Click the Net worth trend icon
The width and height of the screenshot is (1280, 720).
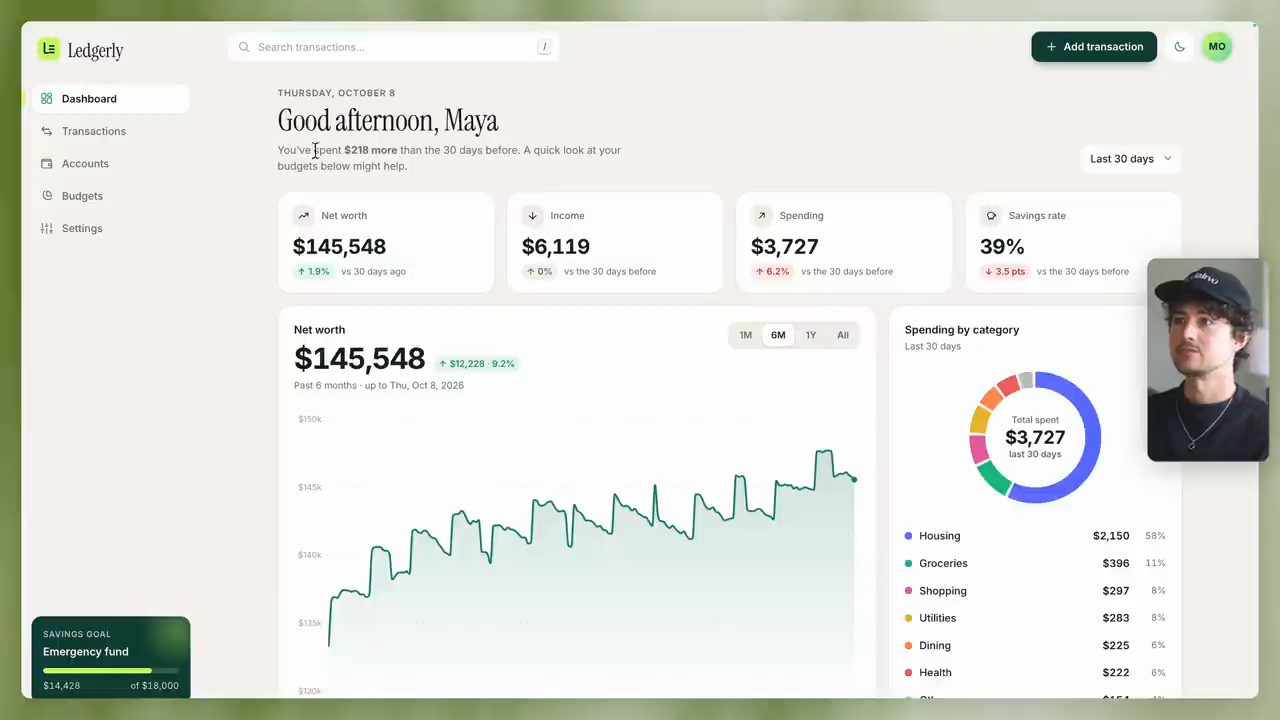[303, 215]
